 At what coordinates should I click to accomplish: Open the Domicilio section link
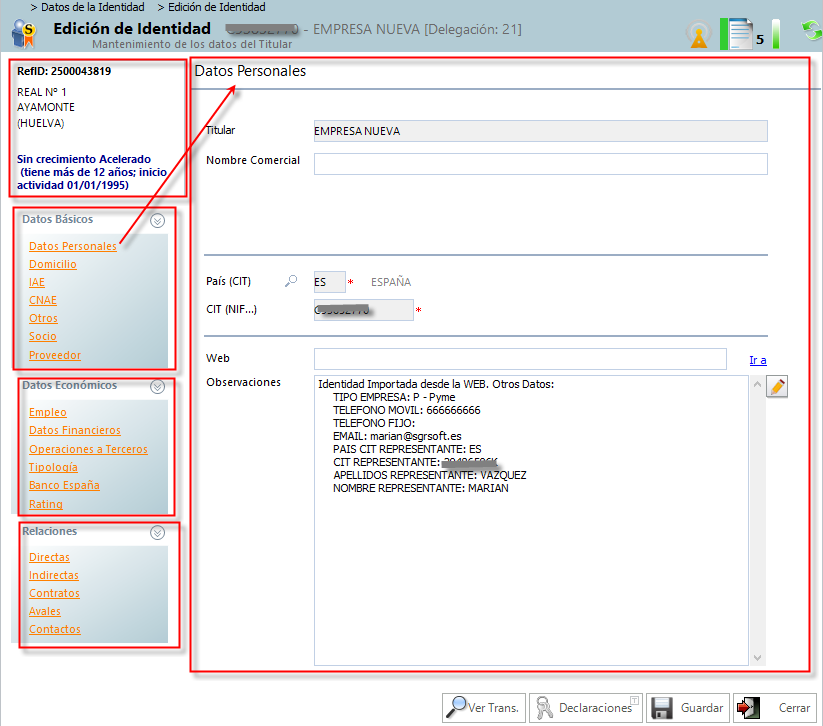pyautogui.click(x=52, y=264)
